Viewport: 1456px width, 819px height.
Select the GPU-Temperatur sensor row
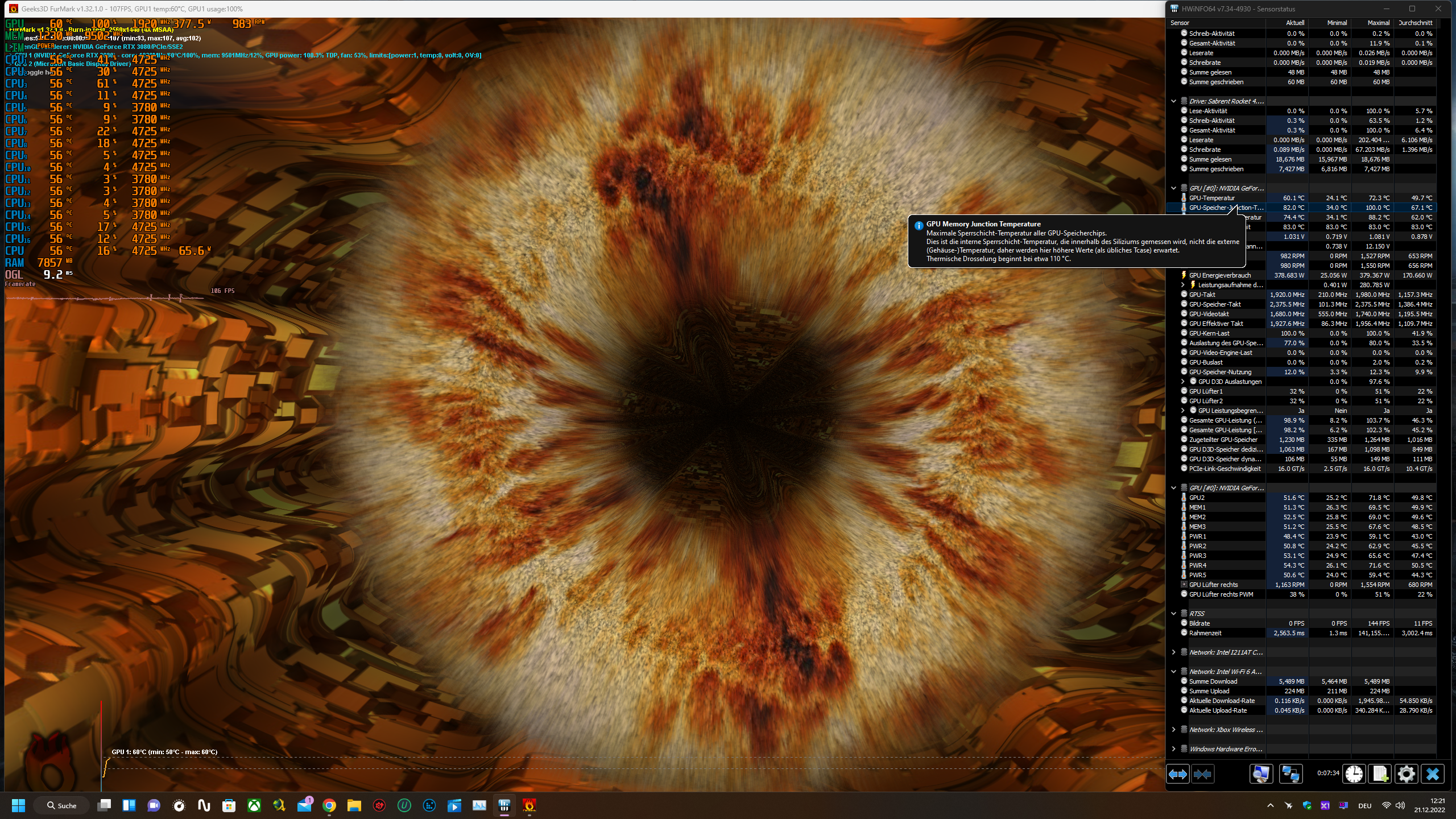(1212, 198)
